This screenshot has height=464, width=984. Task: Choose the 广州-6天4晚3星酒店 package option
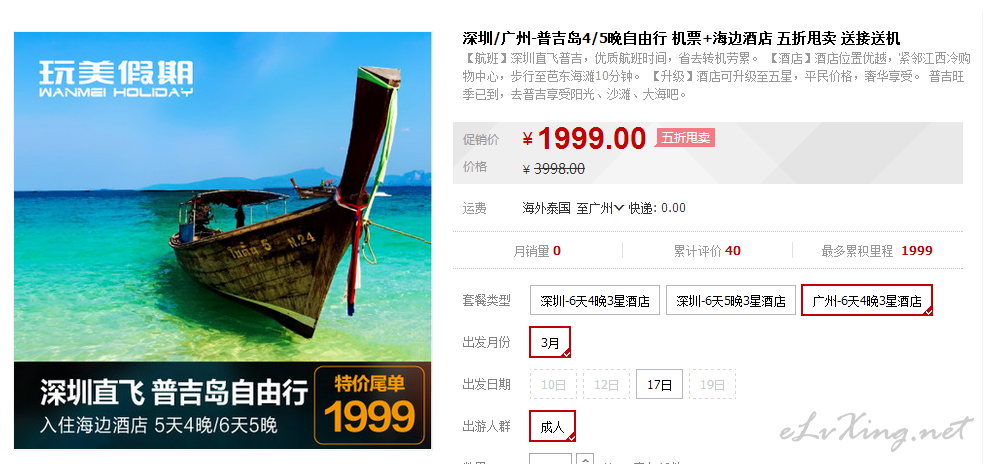tap(867, 300)
